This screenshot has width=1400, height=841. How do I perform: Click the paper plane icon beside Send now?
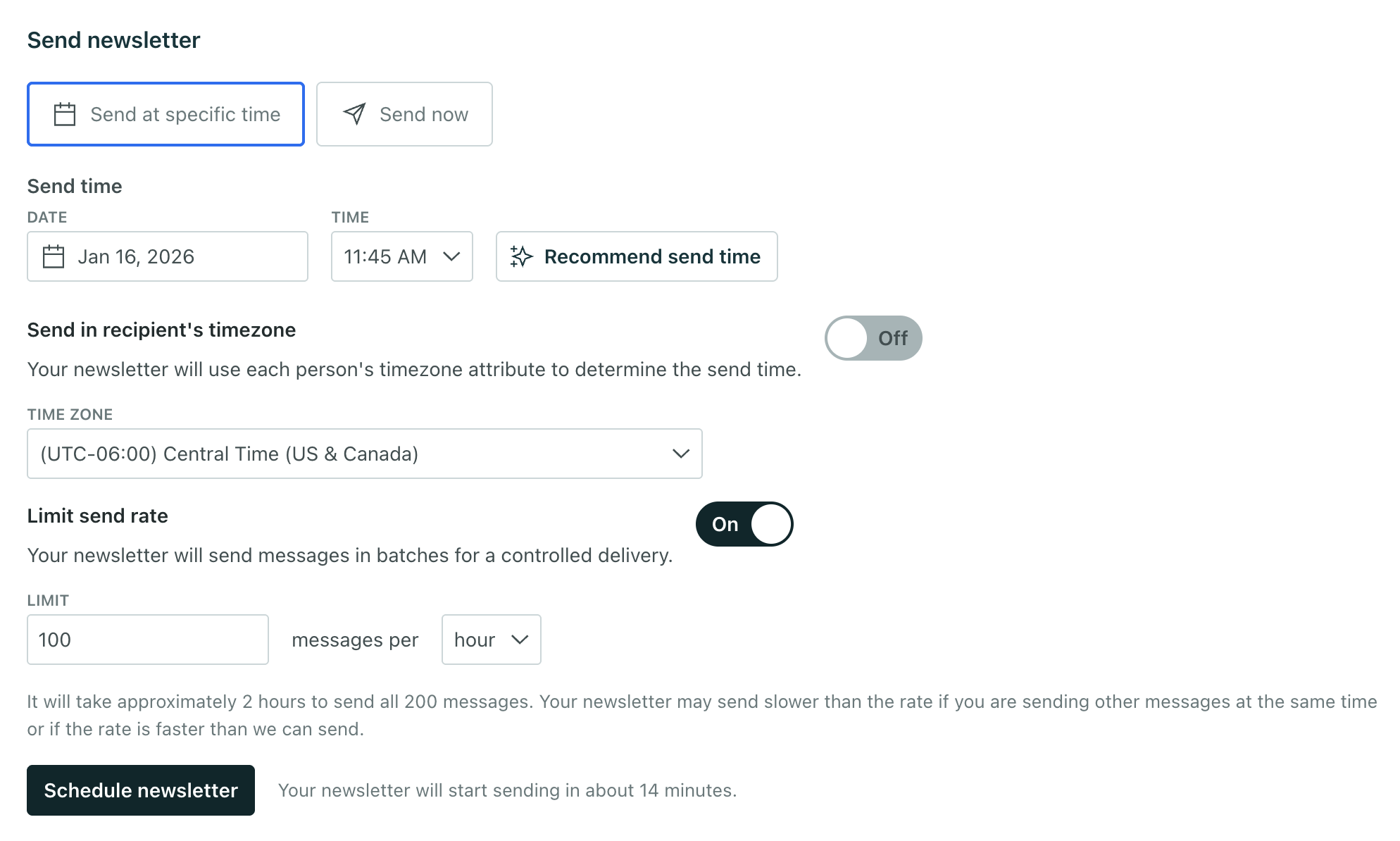pos(355,113)
